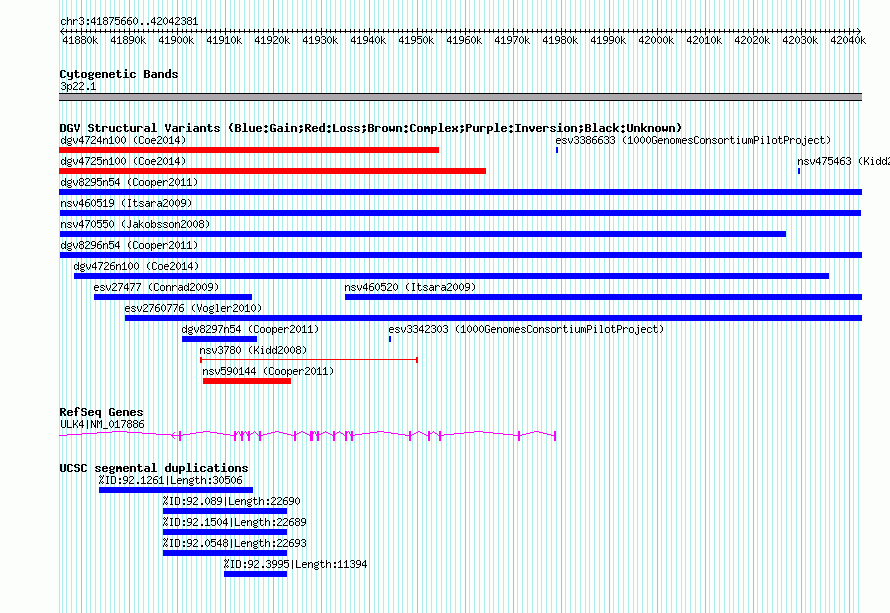Click the small esv3386633 variant marker
890x613 pixels.
(557, 150)
